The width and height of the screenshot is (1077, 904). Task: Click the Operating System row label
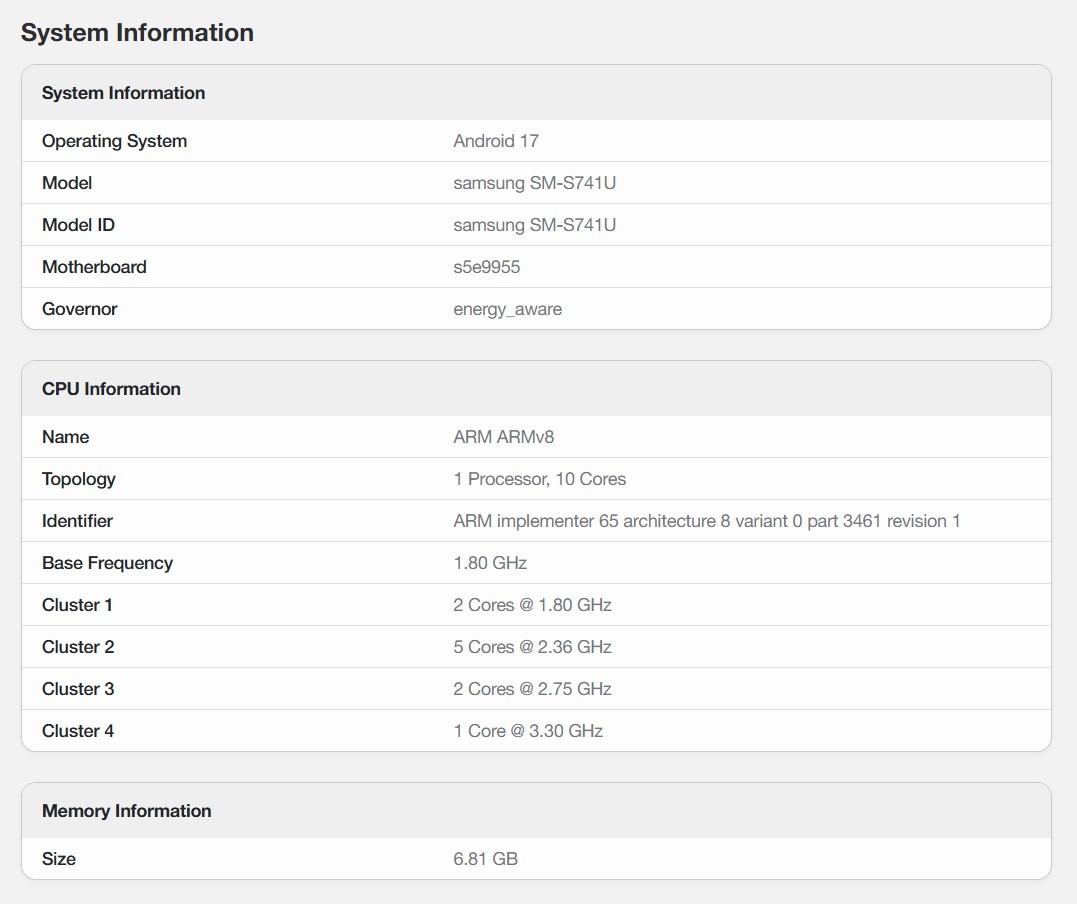click(114, 141)
